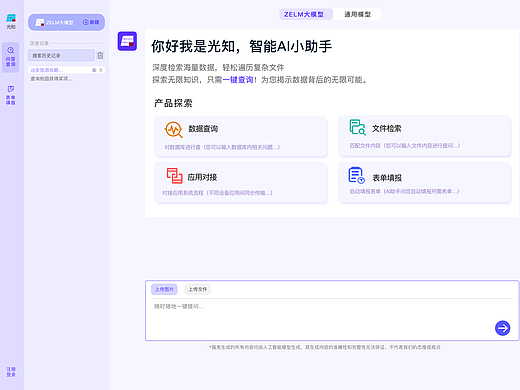The height and width of the screenshot is (390, 520).
Task: Click the 上传文件 upload button
Action: pyautogui.click(x=198, y=289)
